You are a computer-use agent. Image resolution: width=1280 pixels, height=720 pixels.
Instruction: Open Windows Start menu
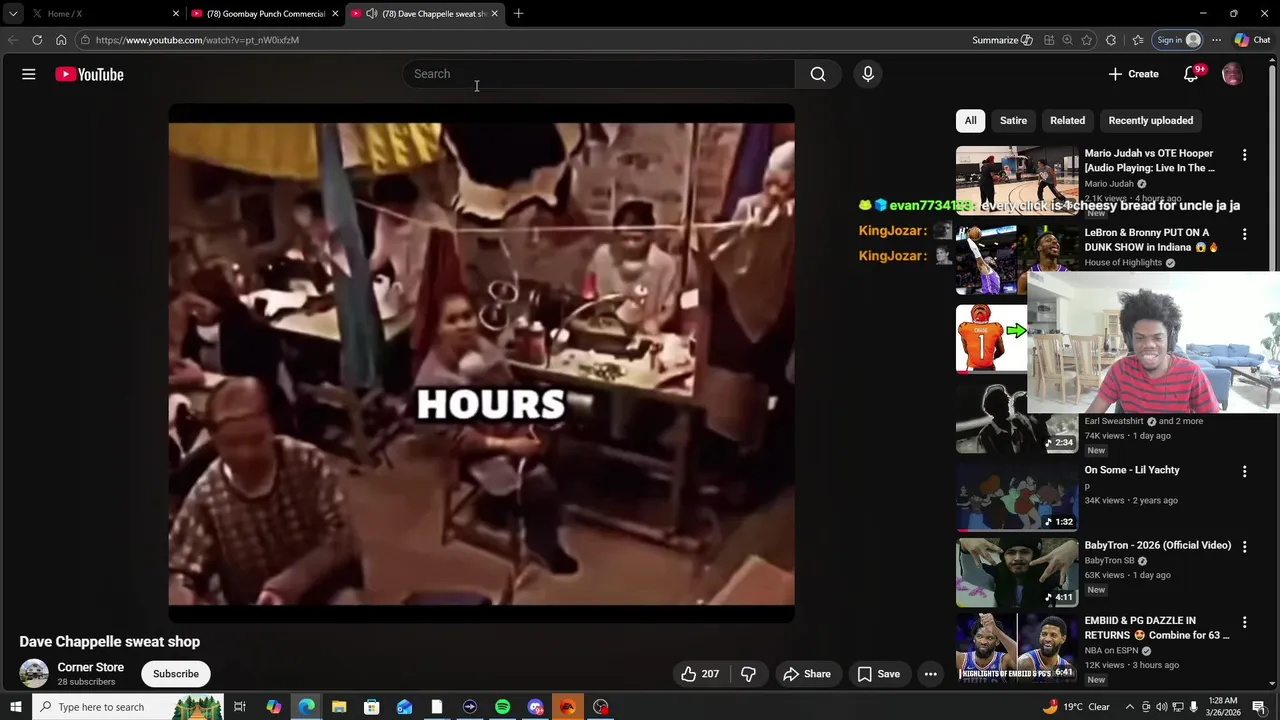point(15,707)
